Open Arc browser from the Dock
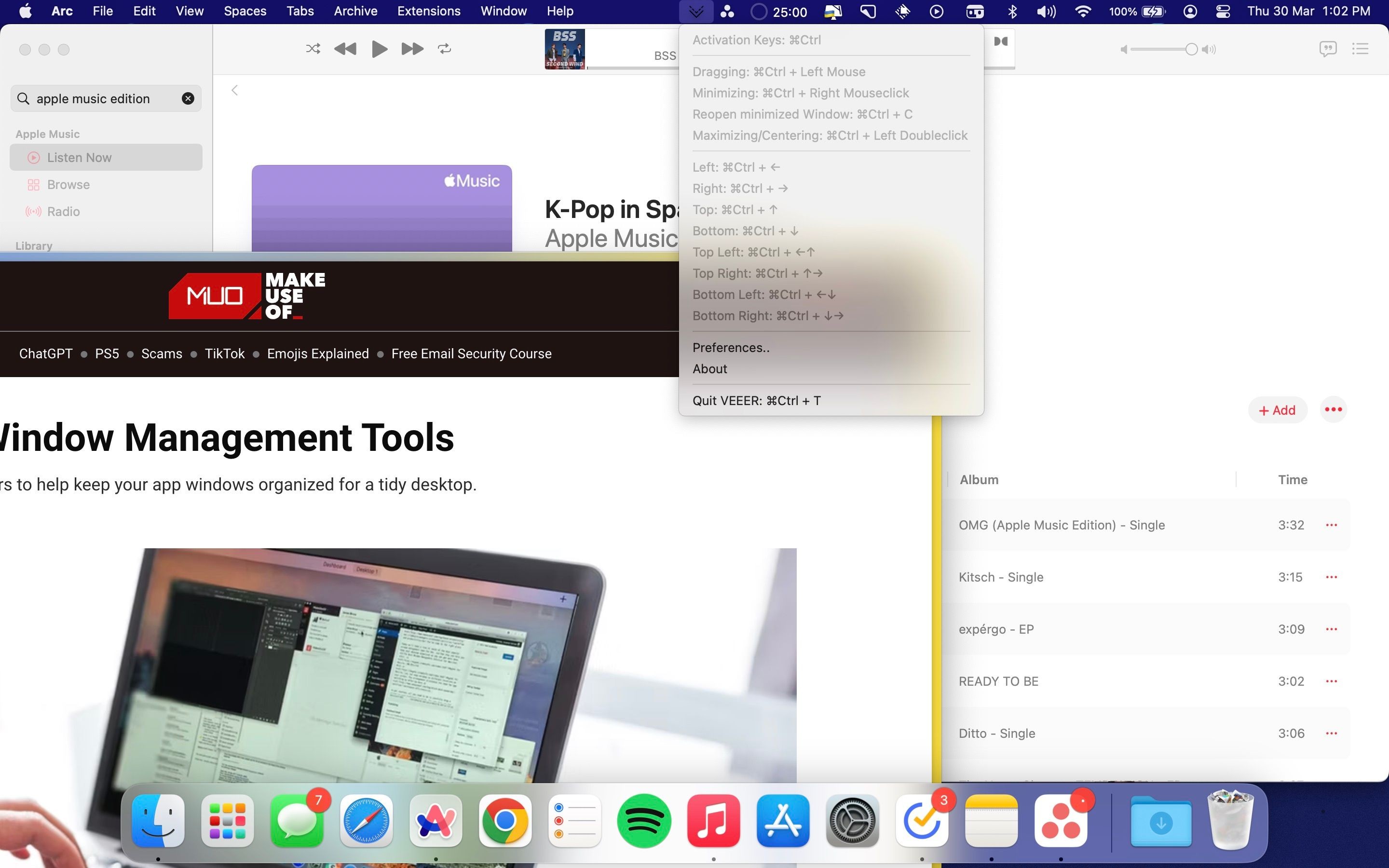 coord(436,821)
